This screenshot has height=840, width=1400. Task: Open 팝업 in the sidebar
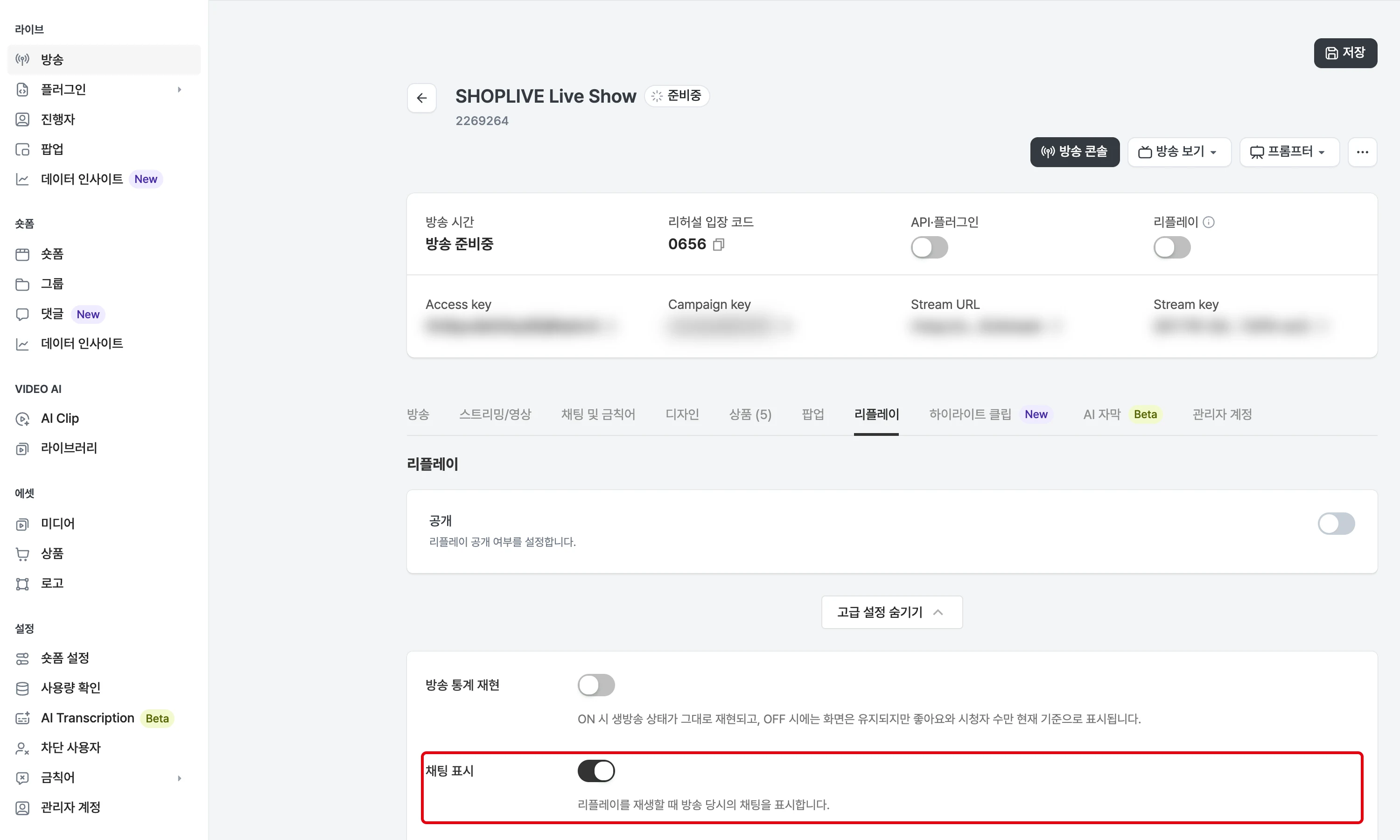104,149
